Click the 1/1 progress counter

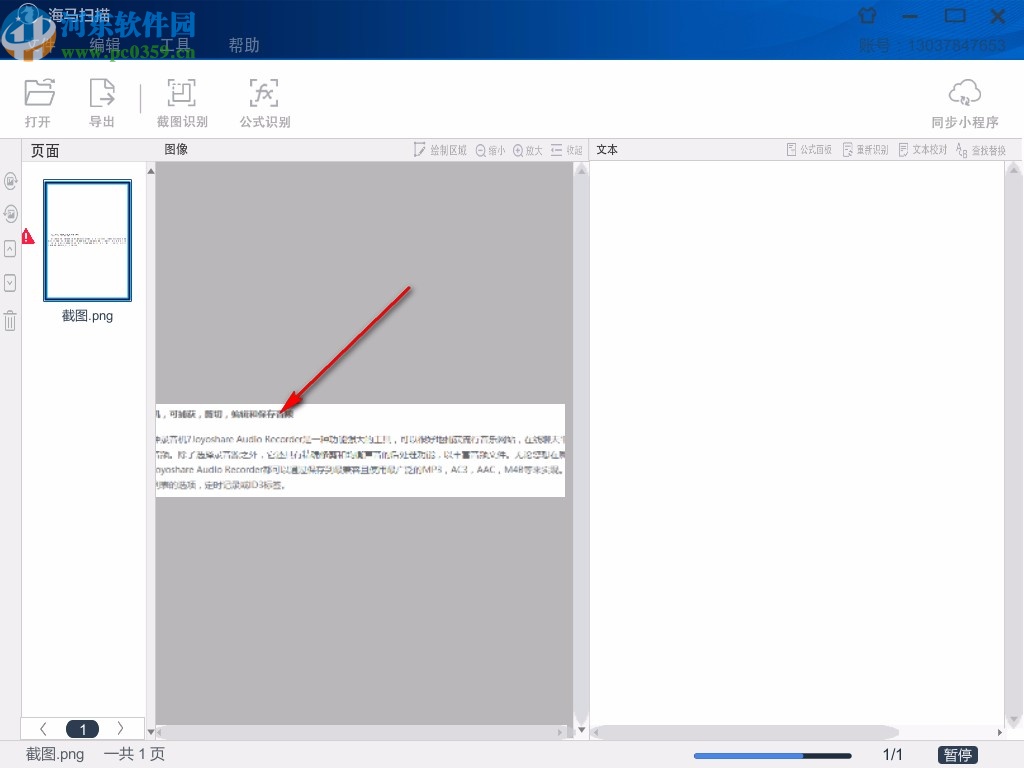892,754
